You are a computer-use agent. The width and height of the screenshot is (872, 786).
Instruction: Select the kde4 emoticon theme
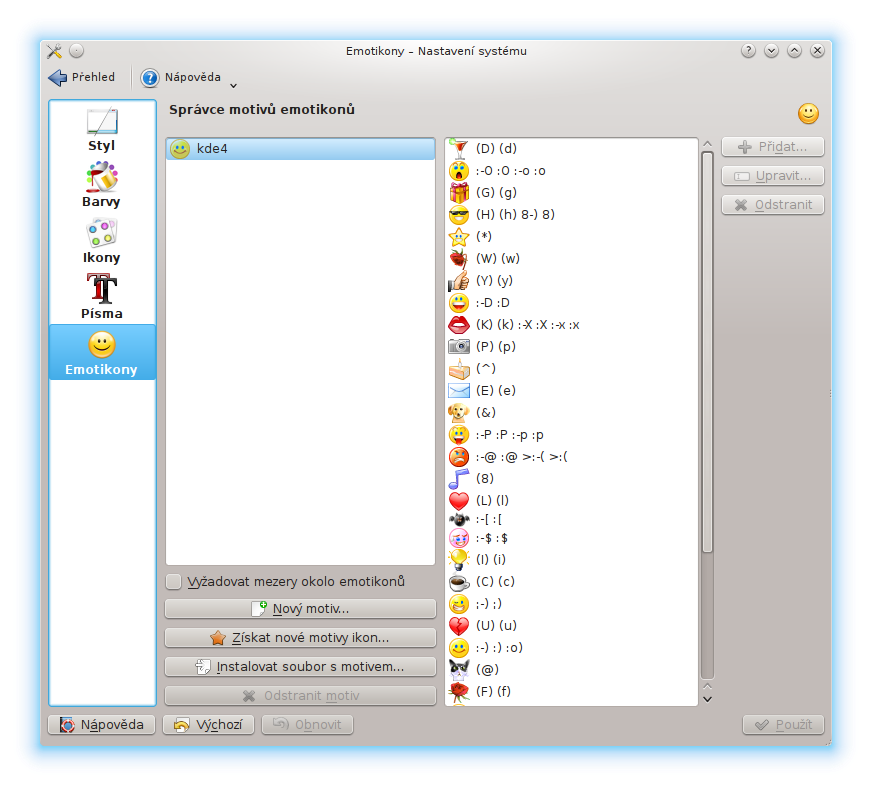[300, 149]
